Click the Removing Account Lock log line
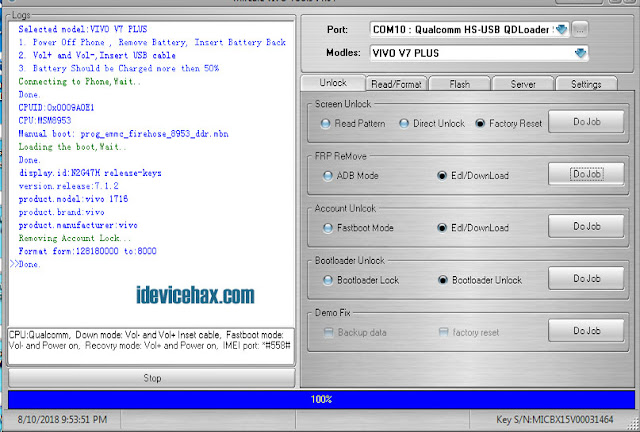640x432 pixels. click(75, 238)
